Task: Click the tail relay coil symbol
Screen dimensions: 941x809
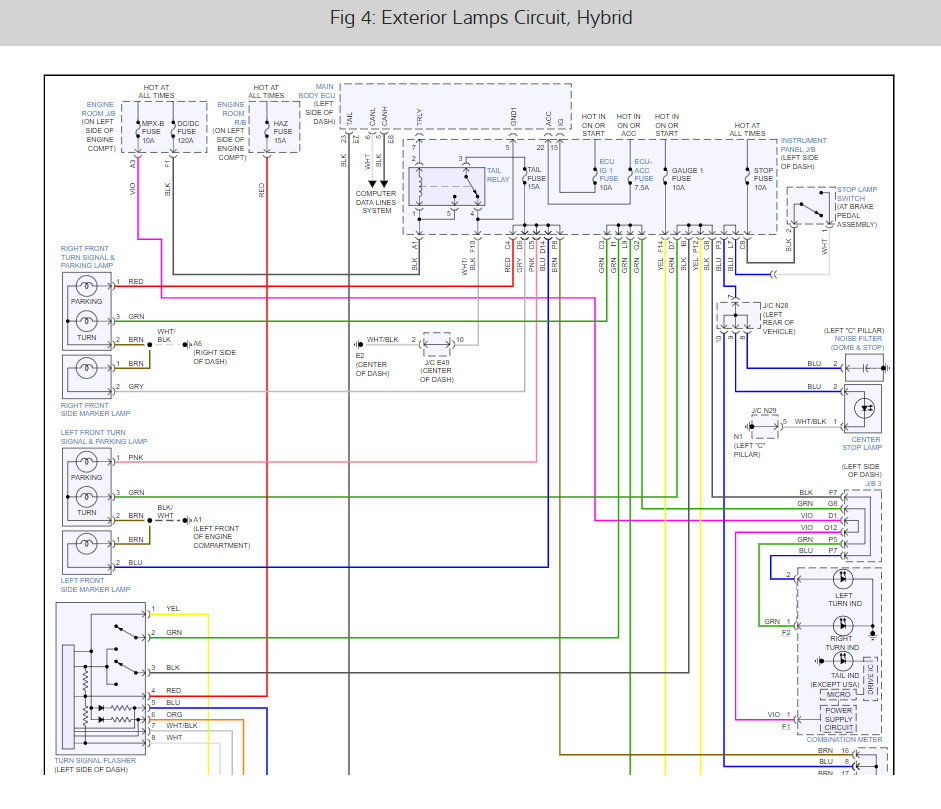Action: pos(420,187)
